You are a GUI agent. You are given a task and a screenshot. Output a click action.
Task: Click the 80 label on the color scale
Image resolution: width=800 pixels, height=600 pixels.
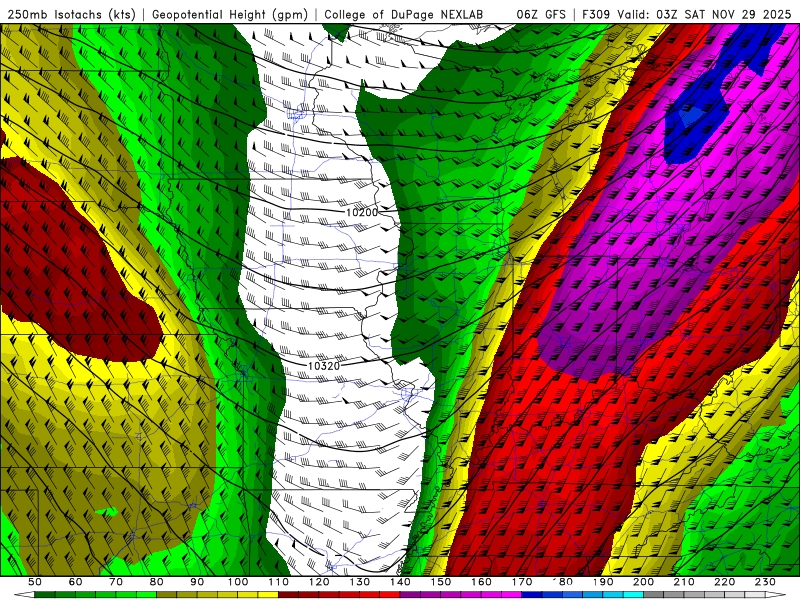tap(157, 582)
